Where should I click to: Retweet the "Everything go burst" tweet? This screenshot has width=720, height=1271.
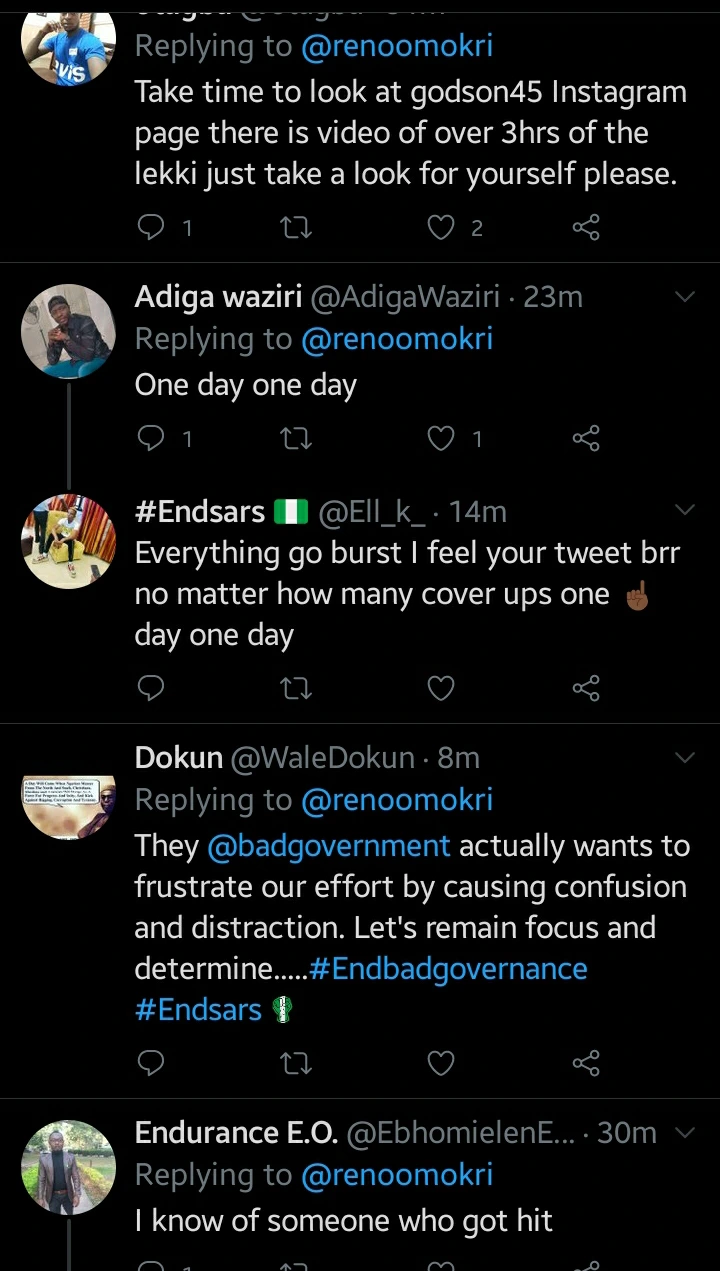pos(296,688)
